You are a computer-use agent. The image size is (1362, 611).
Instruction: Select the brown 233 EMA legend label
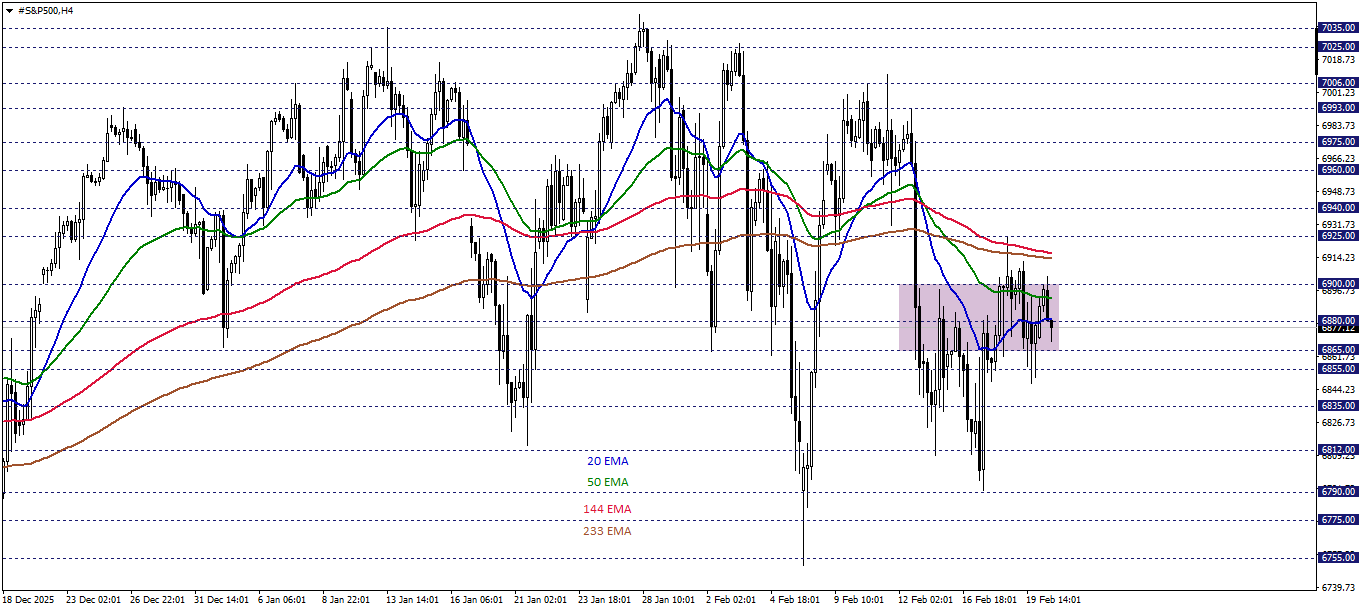point(606,531)
